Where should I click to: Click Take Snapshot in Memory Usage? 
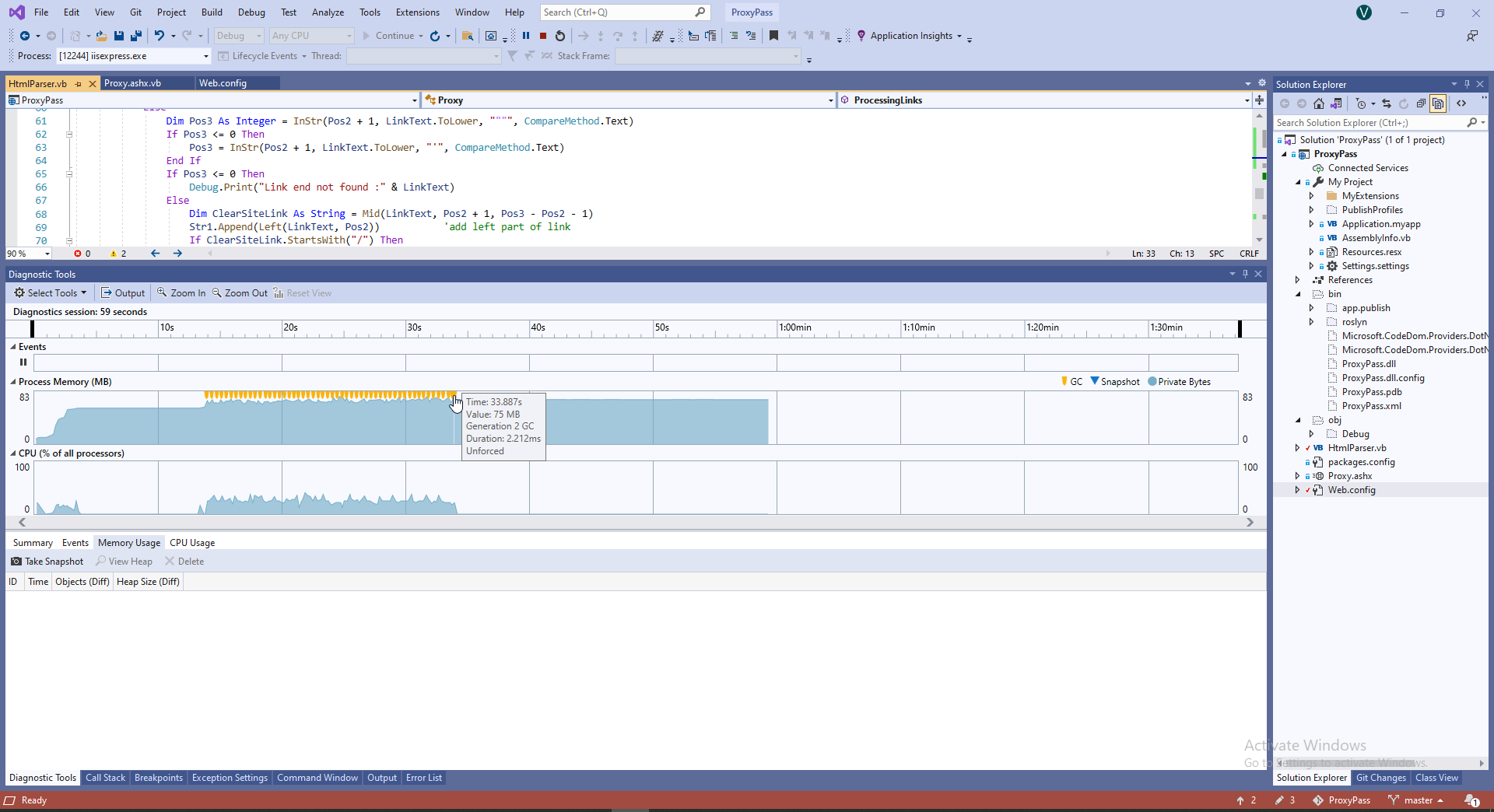click(47, 562)
